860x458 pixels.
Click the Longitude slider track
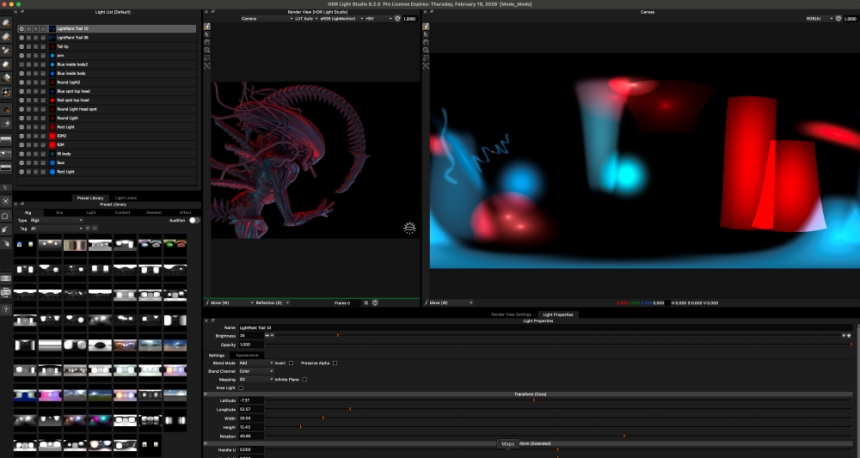[x=558, y=409]
